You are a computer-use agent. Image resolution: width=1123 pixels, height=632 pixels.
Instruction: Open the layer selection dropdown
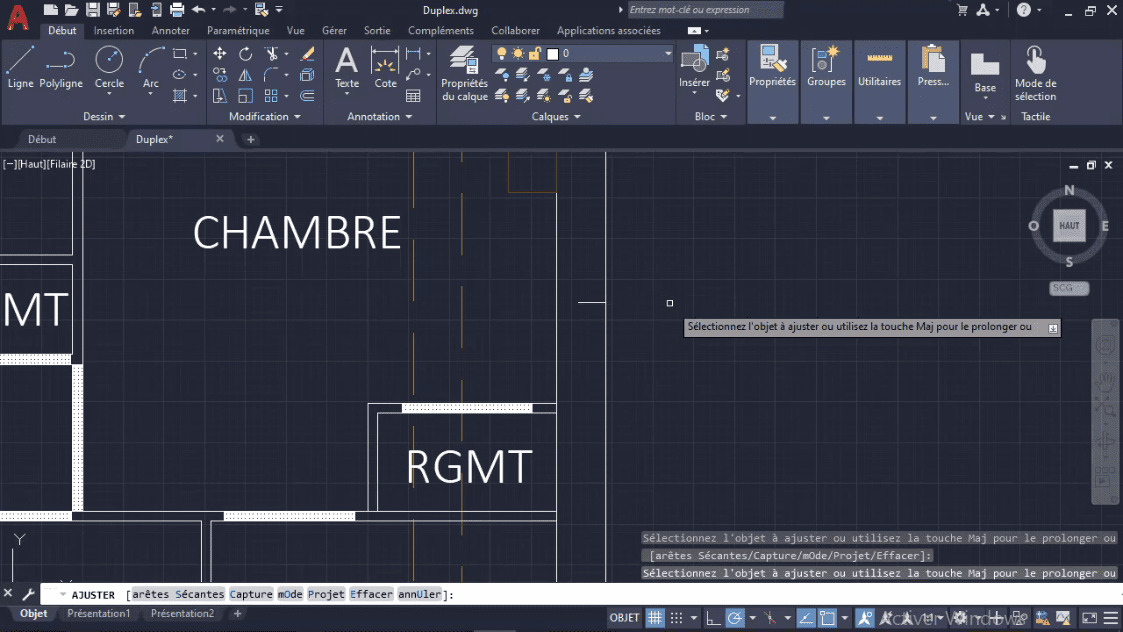[668, 53]
